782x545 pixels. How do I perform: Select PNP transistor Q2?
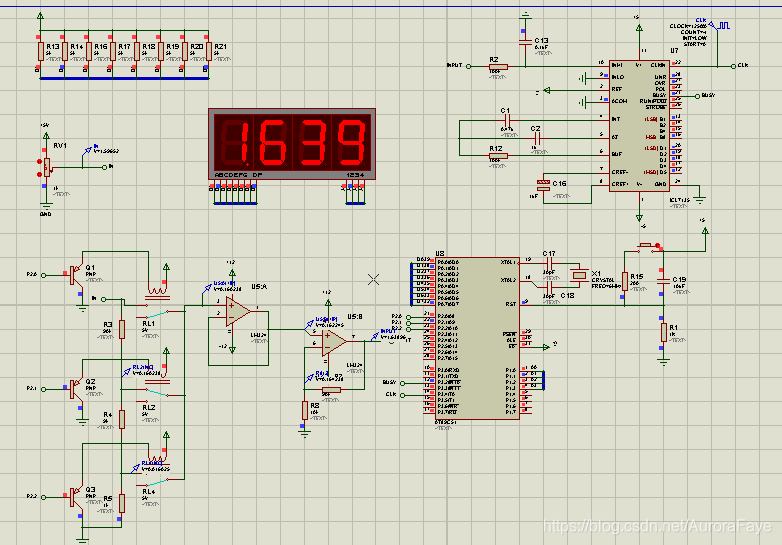(76, 389)
